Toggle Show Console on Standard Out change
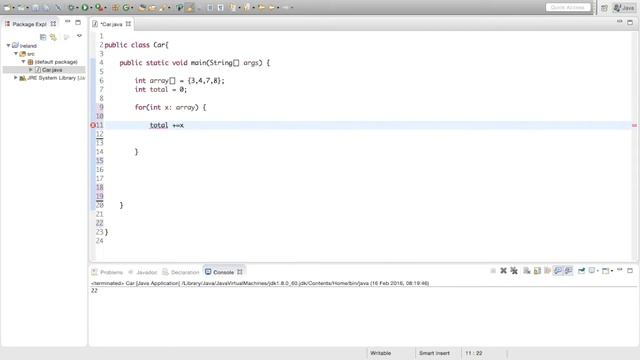640x360 pixels. pyautogui.click(x=558, y=271)
